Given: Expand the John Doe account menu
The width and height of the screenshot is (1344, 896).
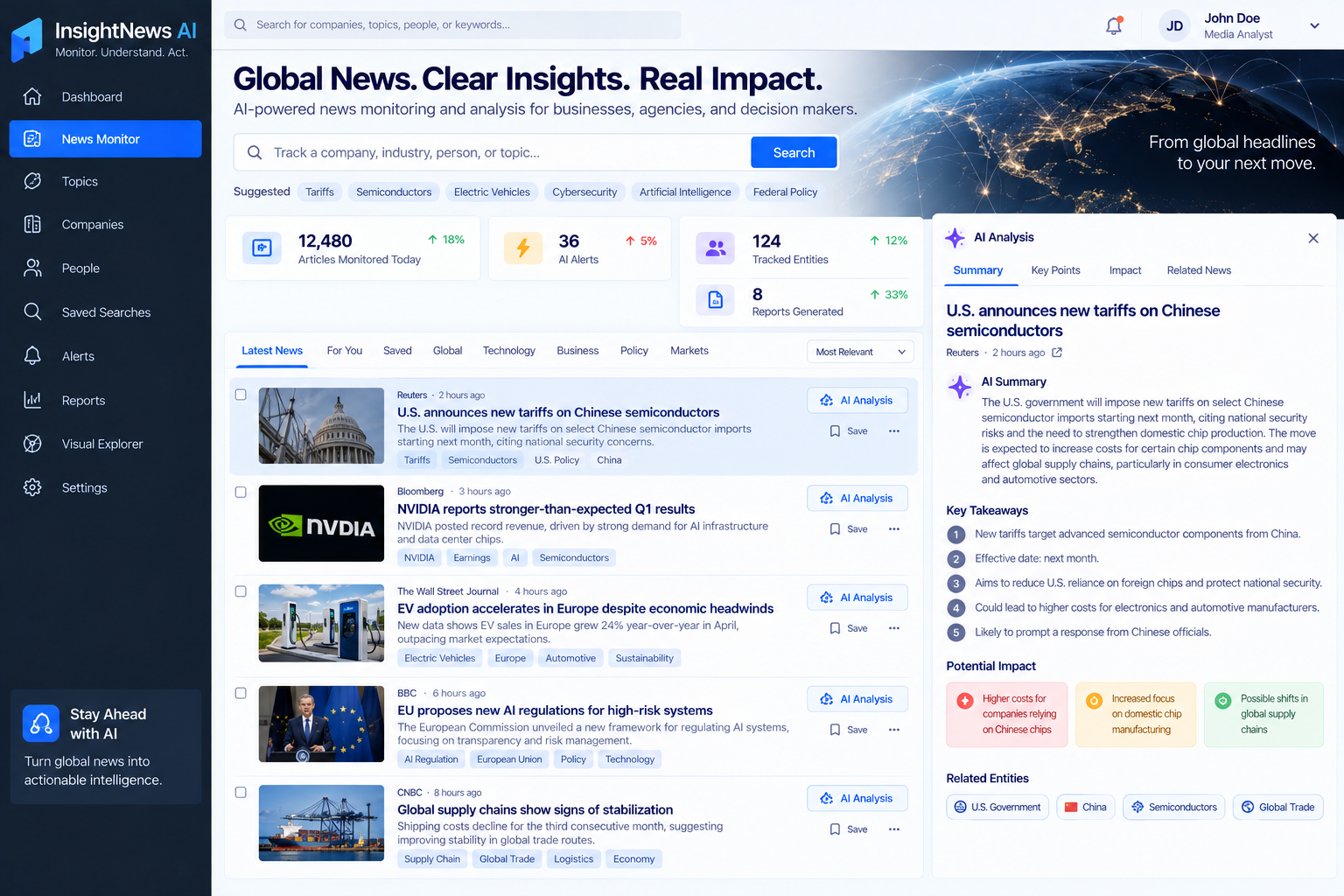Looking at the screenshot, I should tap(1314, 26).
